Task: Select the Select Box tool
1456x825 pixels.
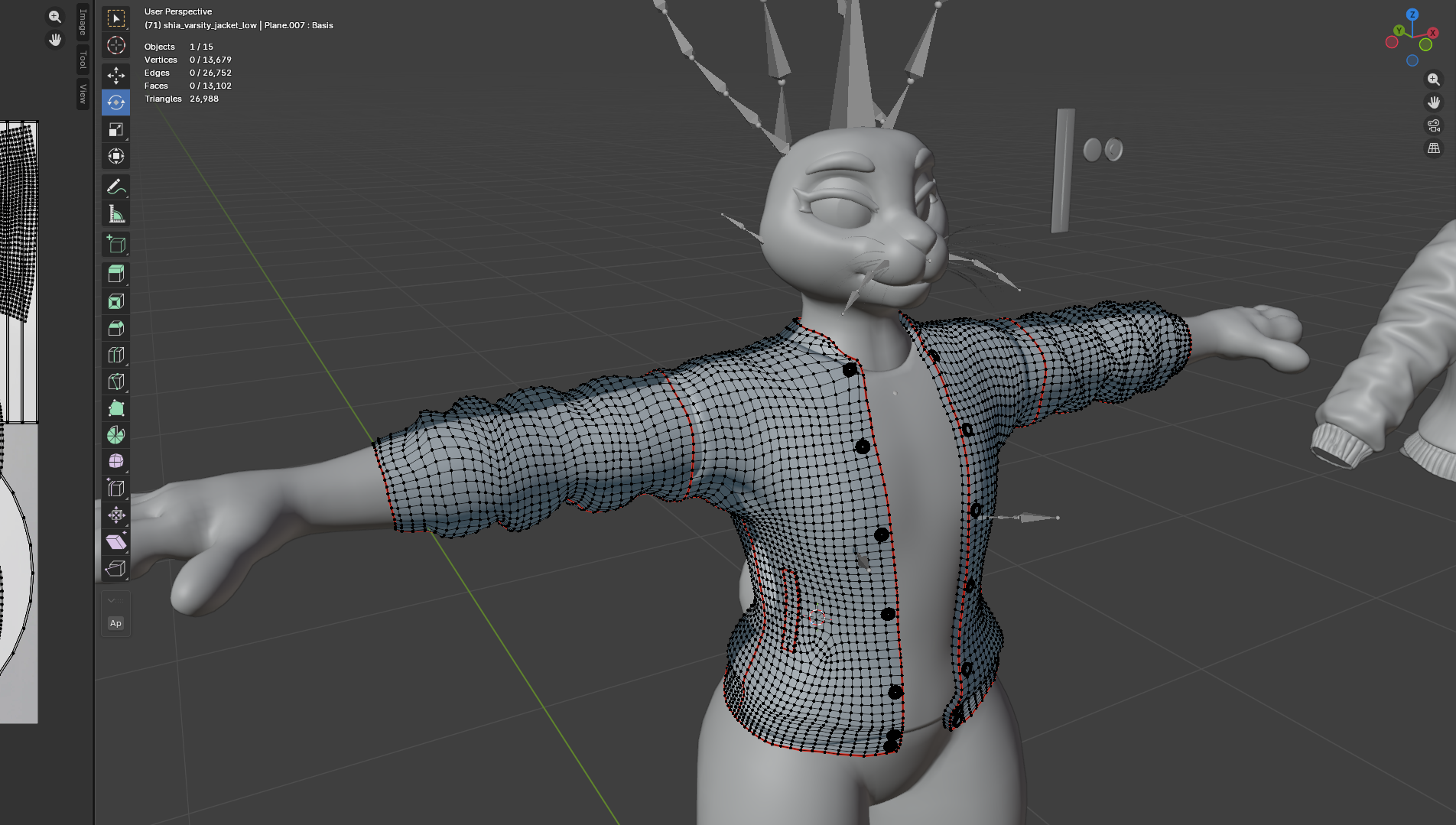Action: click(x=115, y=18)
